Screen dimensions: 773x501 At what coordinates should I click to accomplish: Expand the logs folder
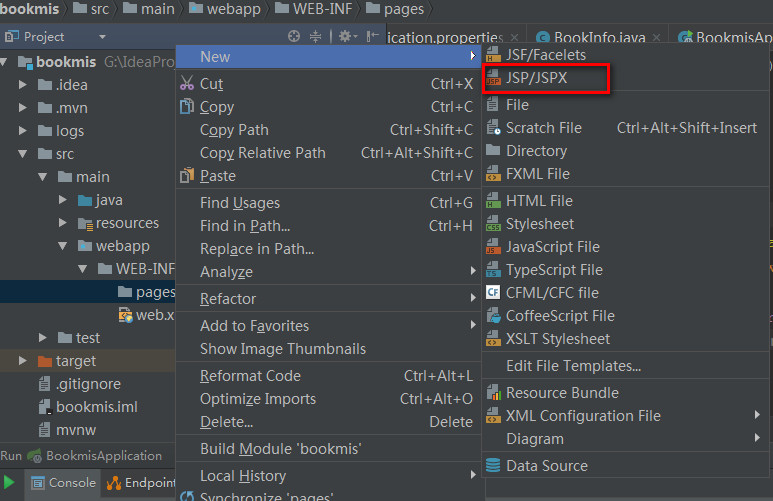point(22,130)
